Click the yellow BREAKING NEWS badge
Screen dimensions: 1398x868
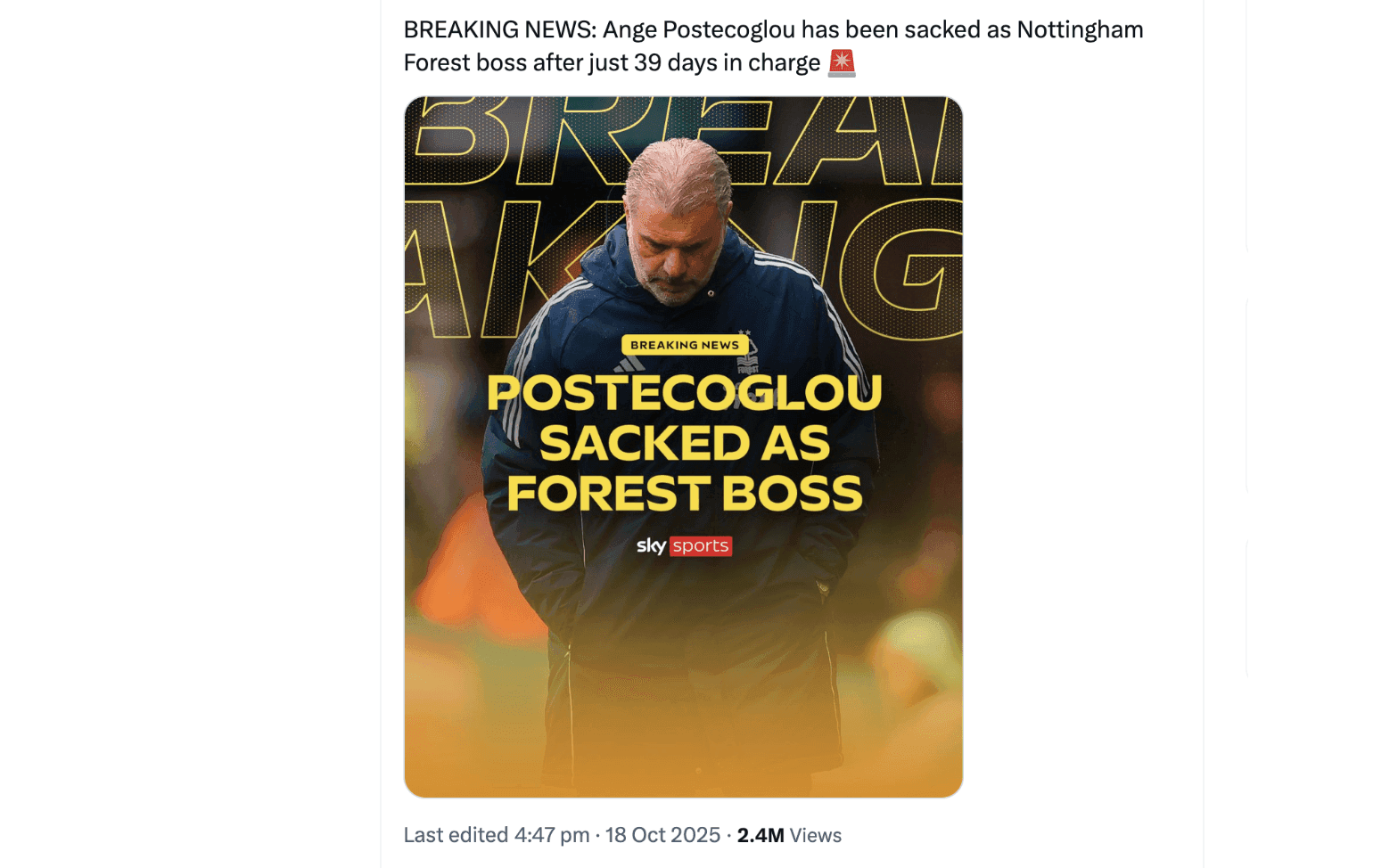click(x=684, y=345)
